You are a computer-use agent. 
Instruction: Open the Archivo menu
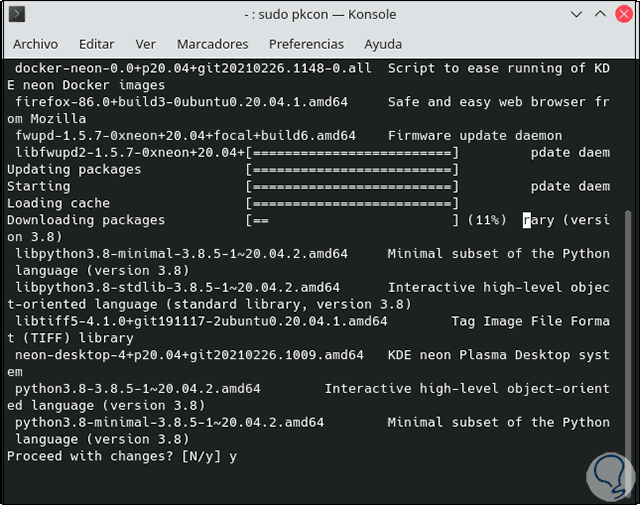click(x=35, y=44)
